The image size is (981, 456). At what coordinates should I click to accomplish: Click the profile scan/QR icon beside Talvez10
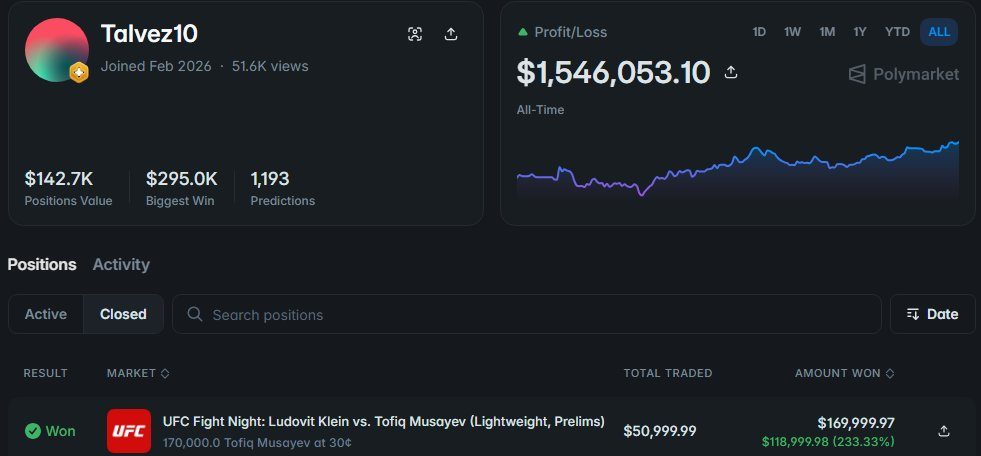[415, 34]
